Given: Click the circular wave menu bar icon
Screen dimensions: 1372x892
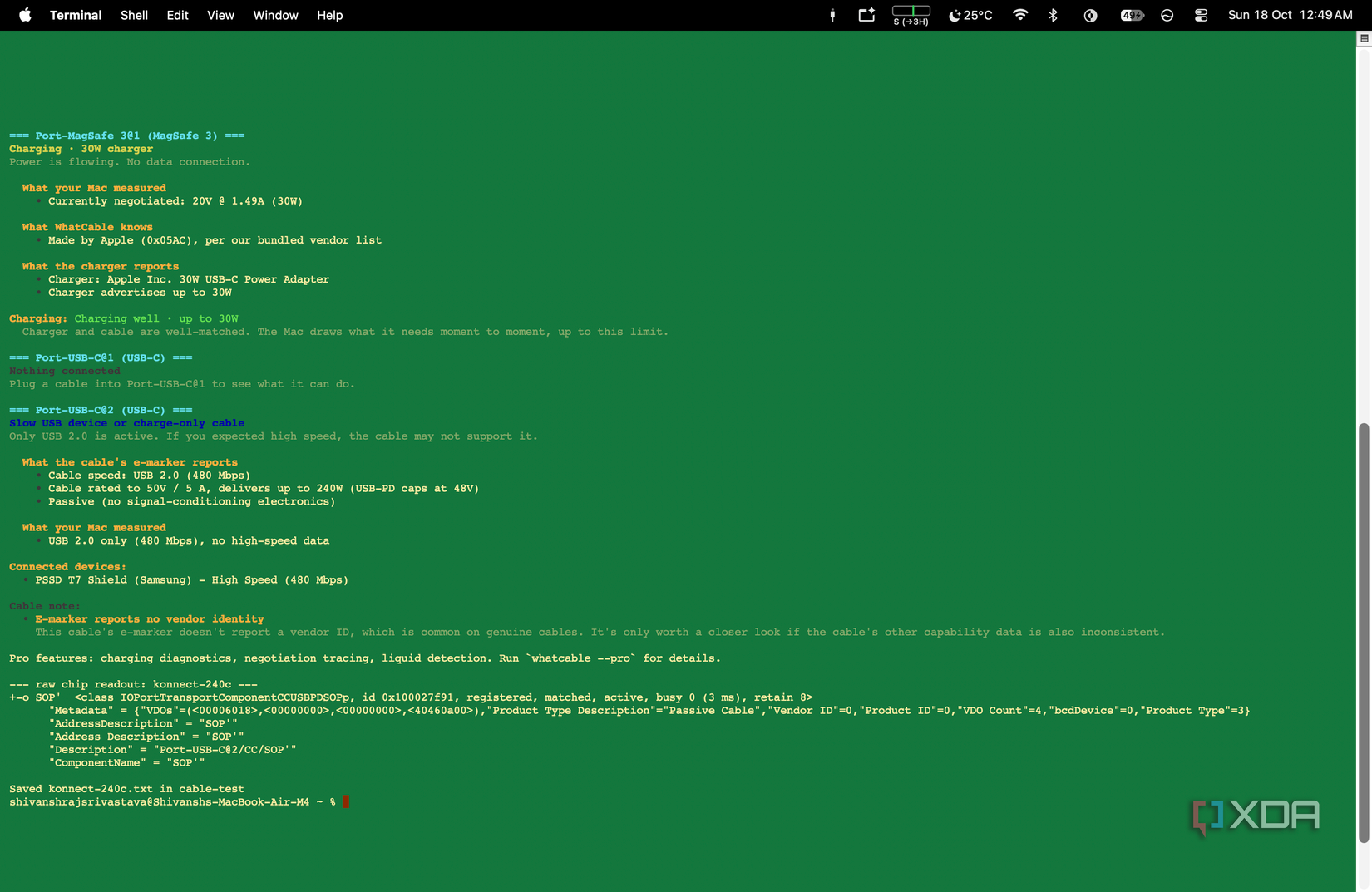Looking at the screenshot, I should click(x=1167, y=15).
